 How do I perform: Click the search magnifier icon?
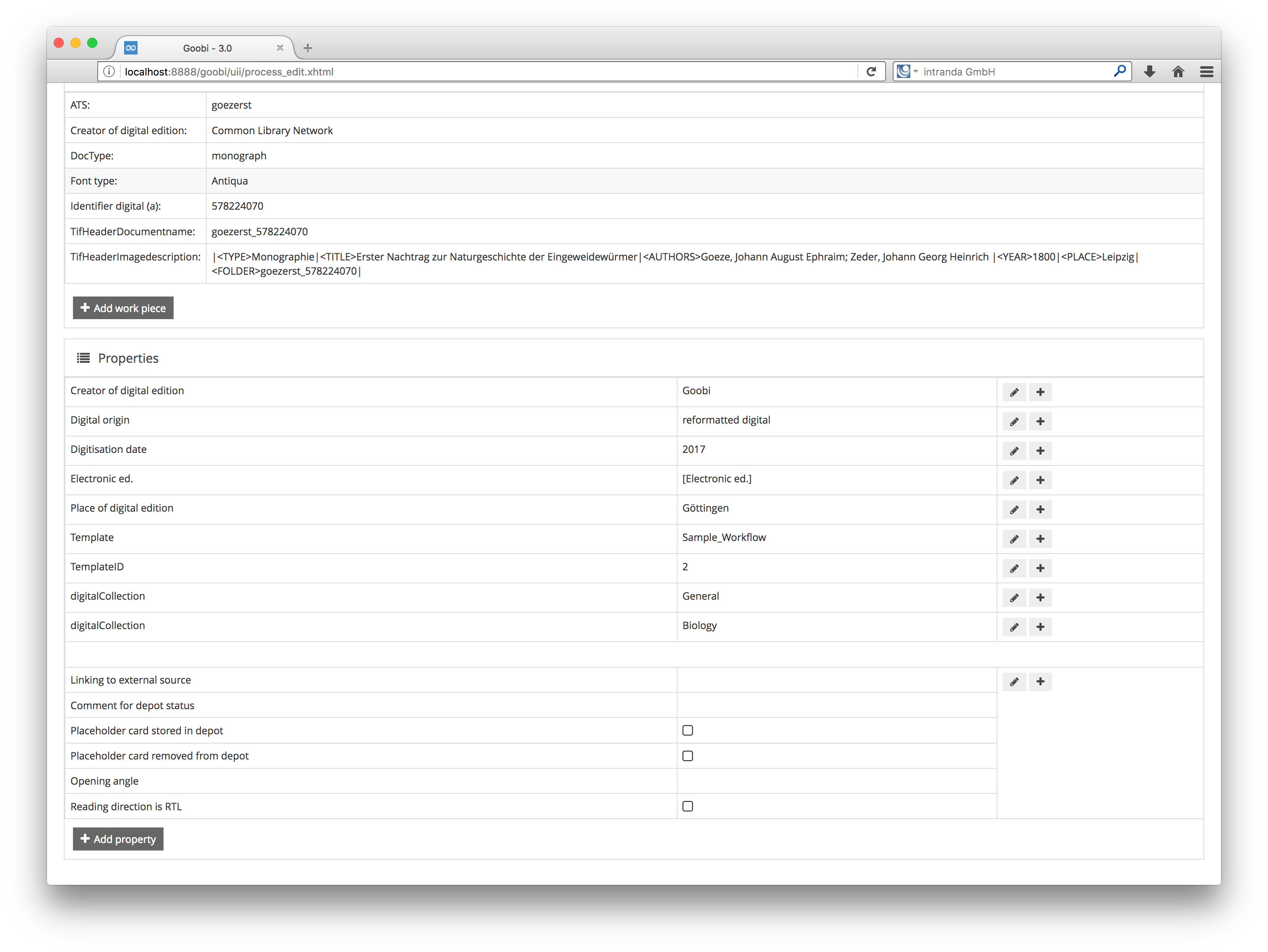[1120, 71]
